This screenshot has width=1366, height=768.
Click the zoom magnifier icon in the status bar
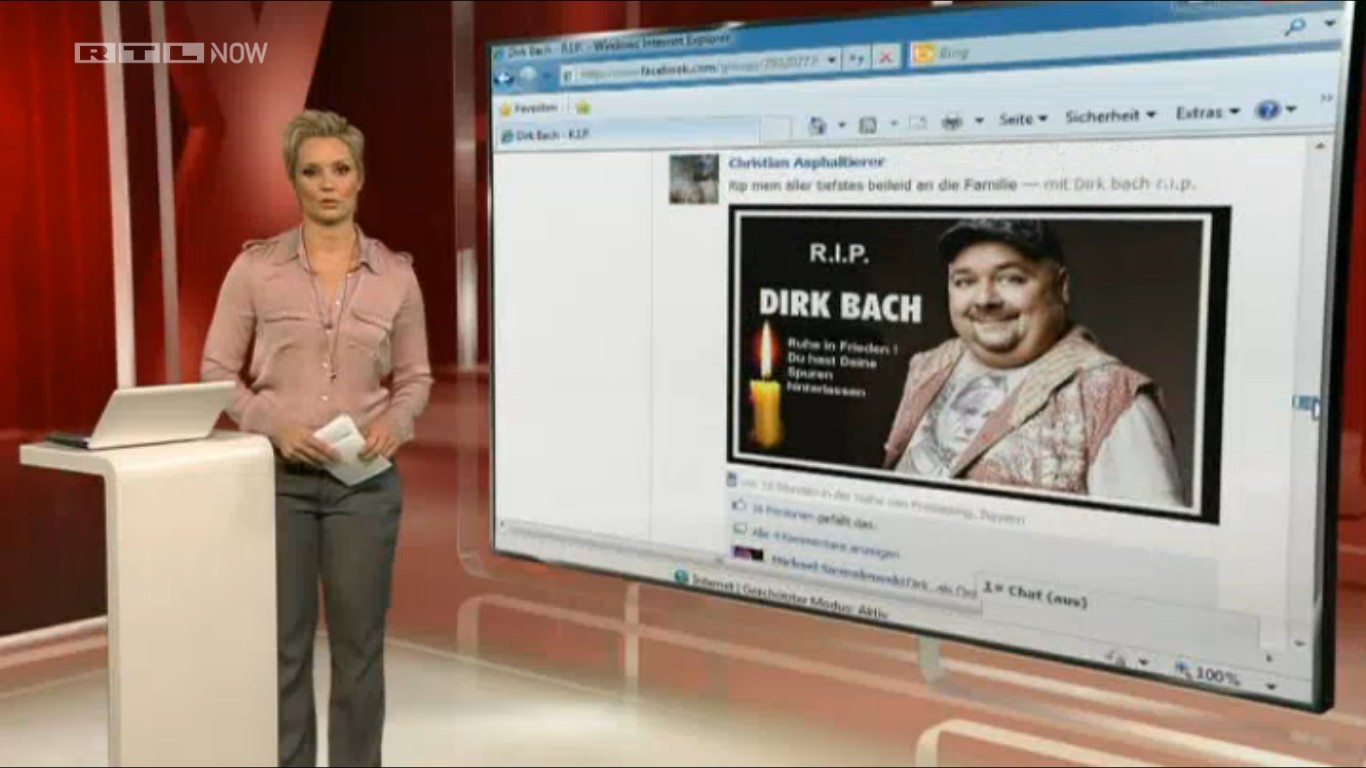(1183, 669)
